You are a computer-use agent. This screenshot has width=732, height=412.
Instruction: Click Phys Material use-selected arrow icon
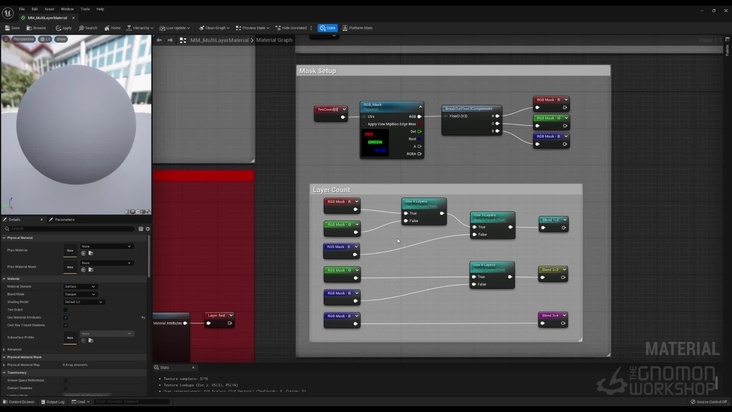coord(83,253)
